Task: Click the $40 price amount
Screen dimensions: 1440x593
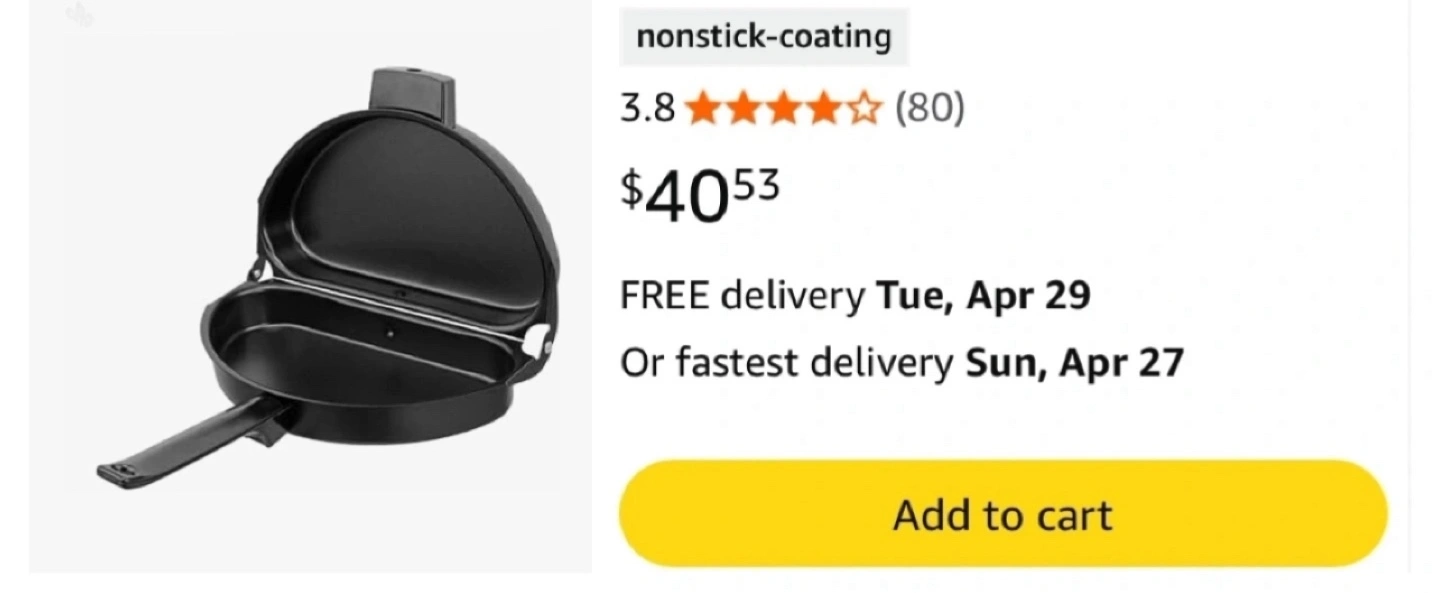Action: (684, 199)
